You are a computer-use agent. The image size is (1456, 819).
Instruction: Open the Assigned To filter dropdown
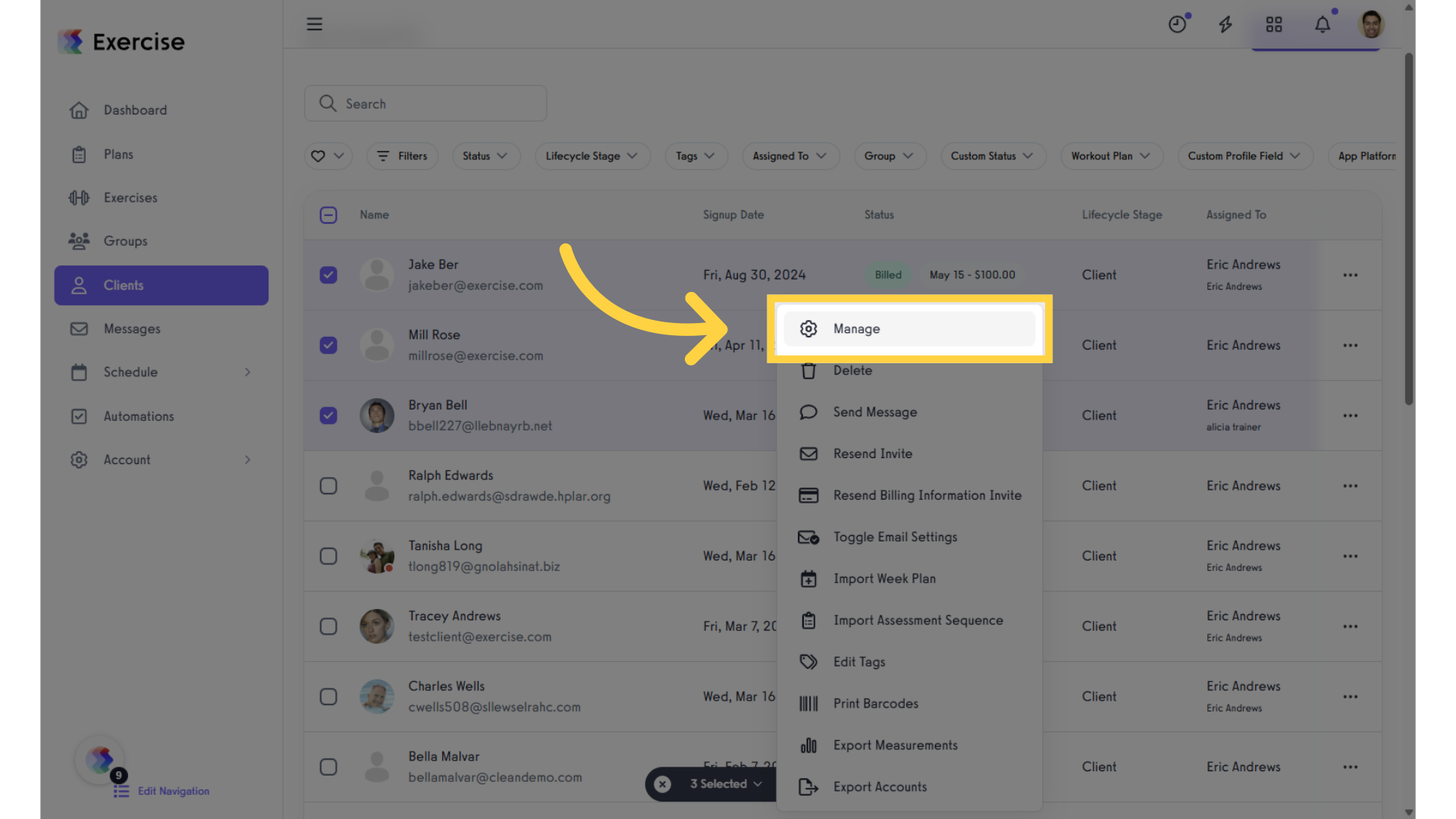pos(790,156)
